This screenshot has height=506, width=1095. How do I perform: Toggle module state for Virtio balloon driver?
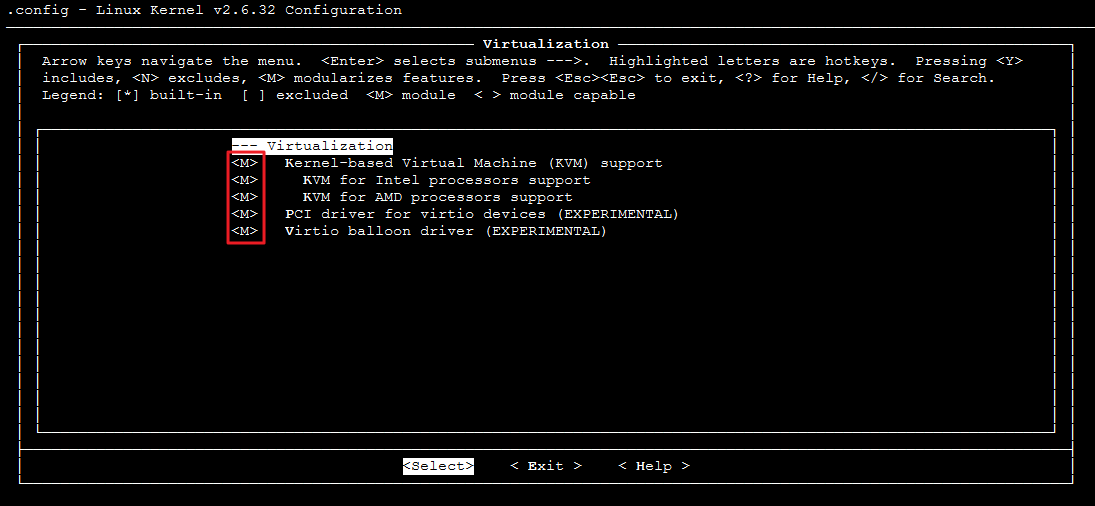point(245,231)
